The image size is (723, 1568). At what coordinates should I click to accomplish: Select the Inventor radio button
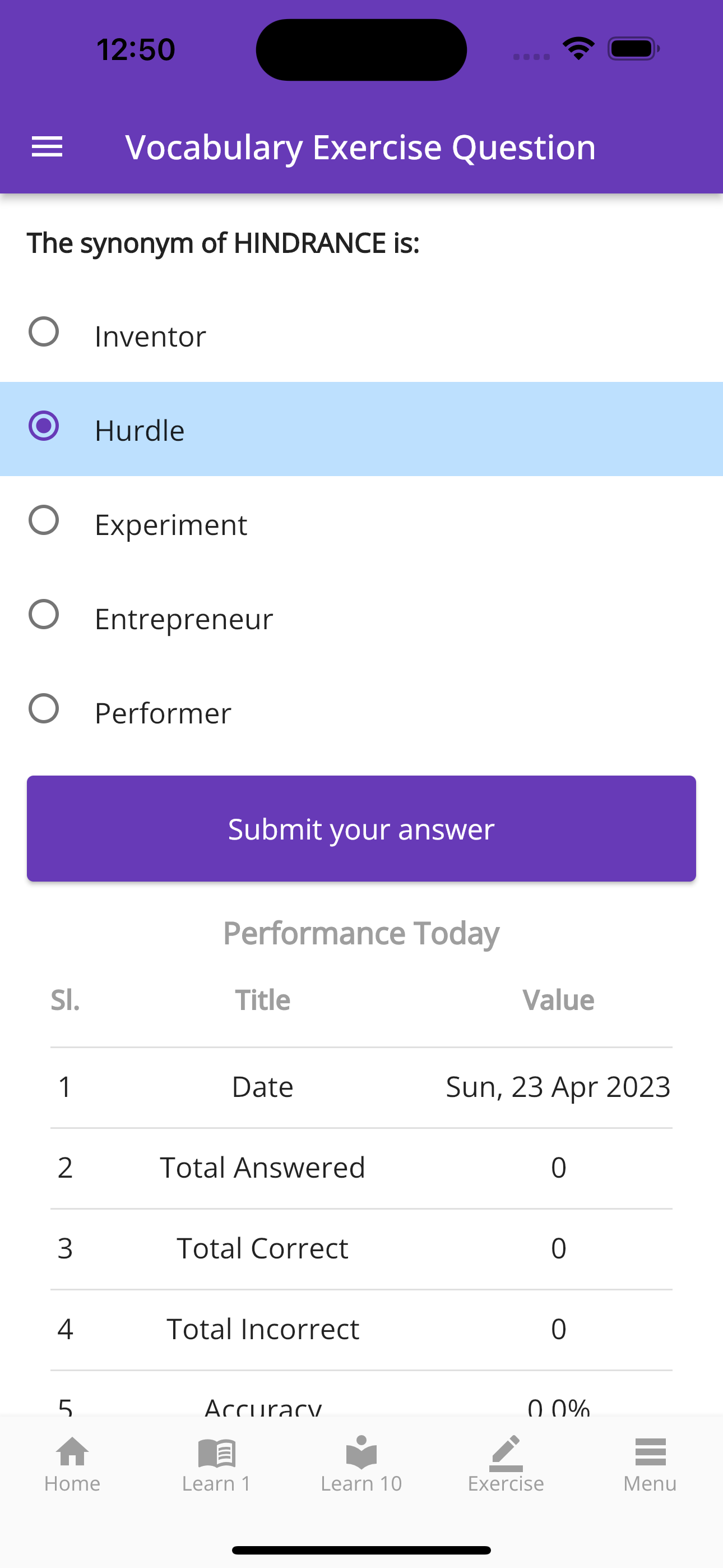44,332
